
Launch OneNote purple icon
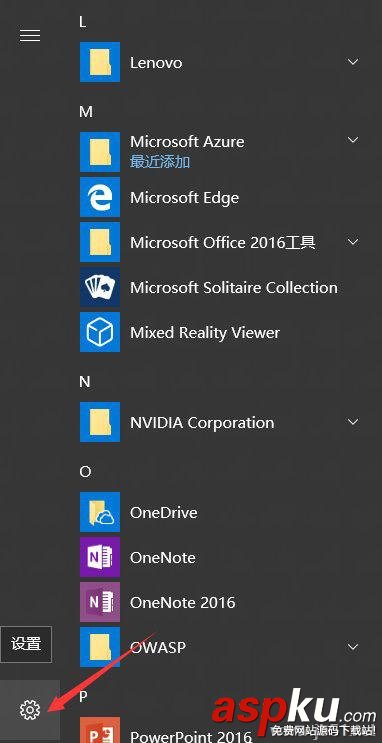pos(100,557)
